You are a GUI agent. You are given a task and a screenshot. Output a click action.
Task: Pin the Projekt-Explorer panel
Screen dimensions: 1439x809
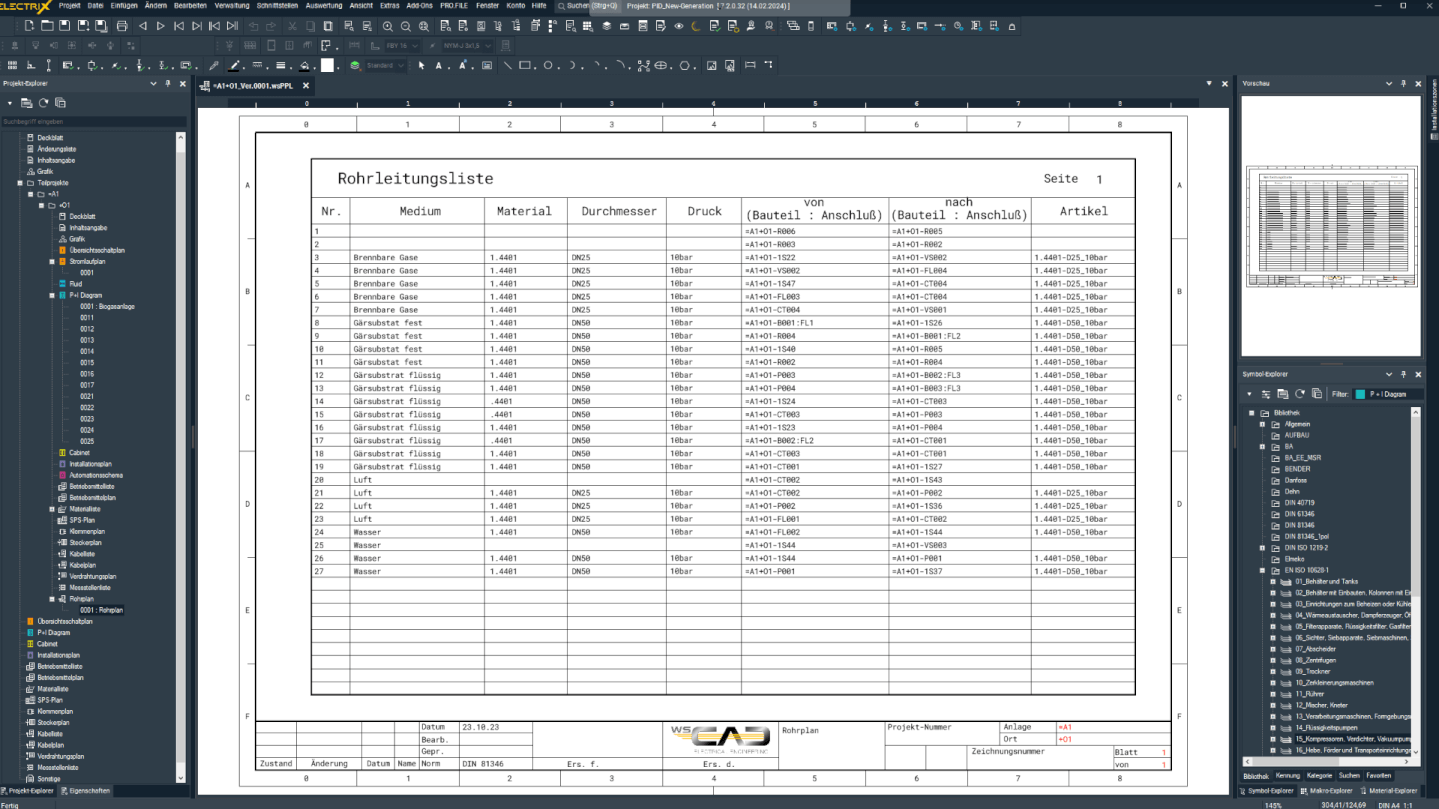click(x=168, y=84)
